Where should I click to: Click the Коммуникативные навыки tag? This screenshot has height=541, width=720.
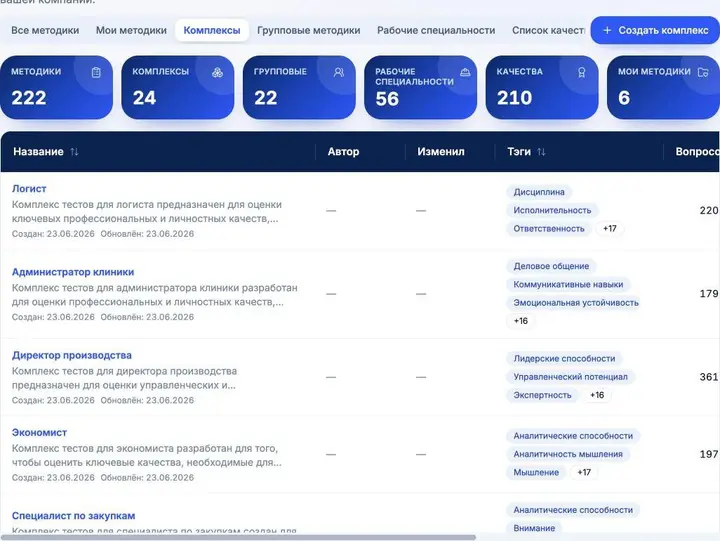[568, 284]
